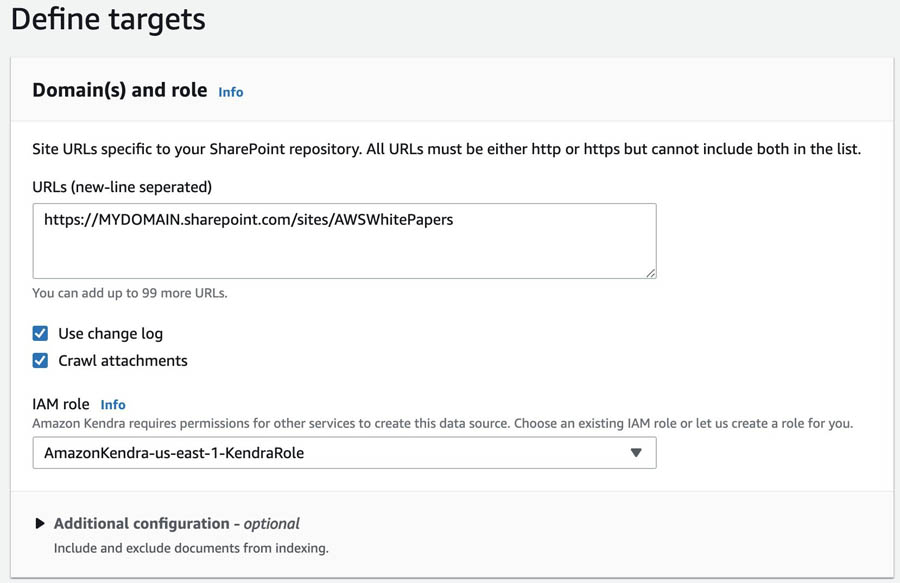The width and height of the screenshot is (900, 583).
Task: Click 'Include and exclude documents from indexing' description
Action: coord(191,548)
